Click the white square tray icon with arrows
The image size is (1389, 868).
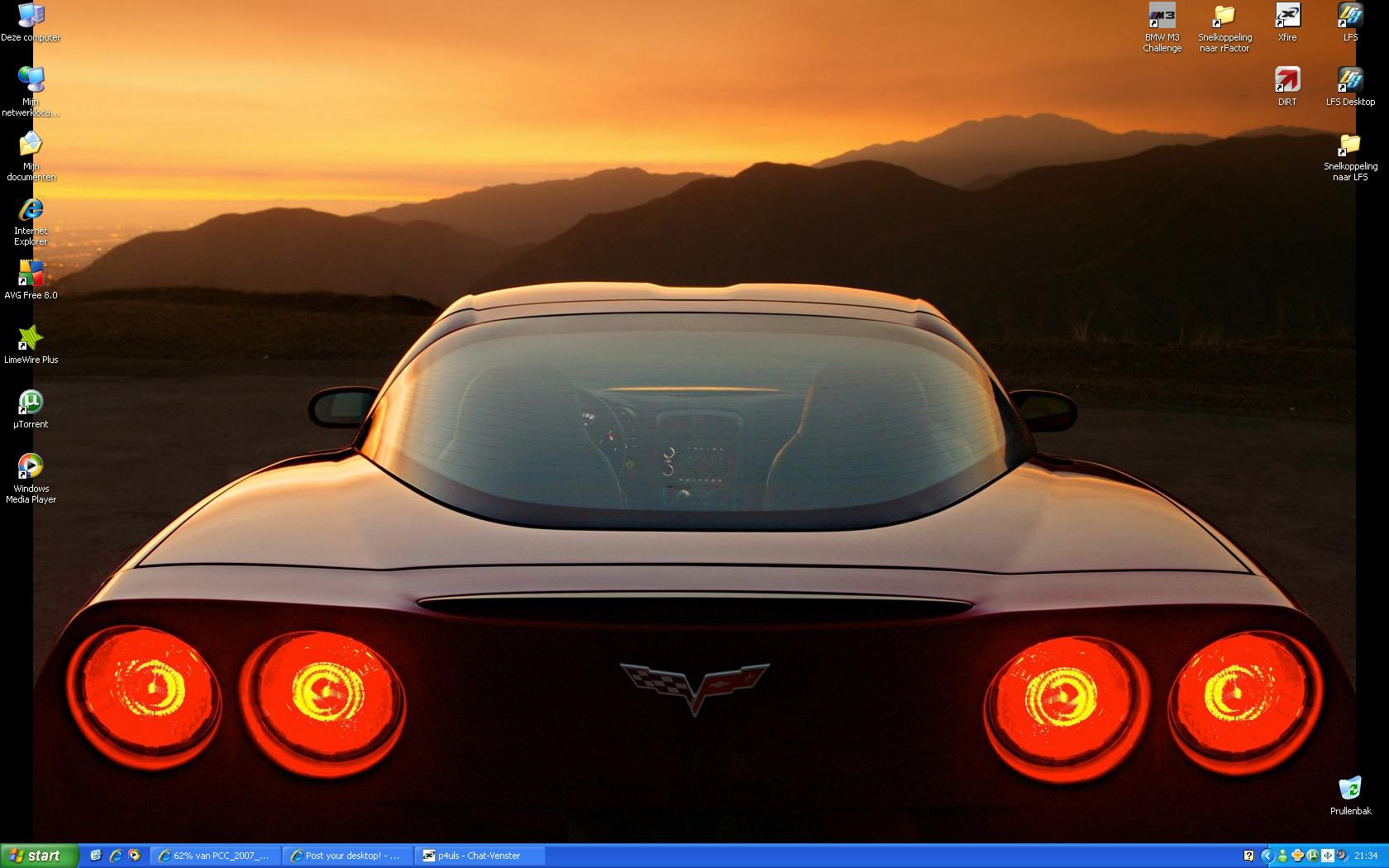(x=1327, y=856)
